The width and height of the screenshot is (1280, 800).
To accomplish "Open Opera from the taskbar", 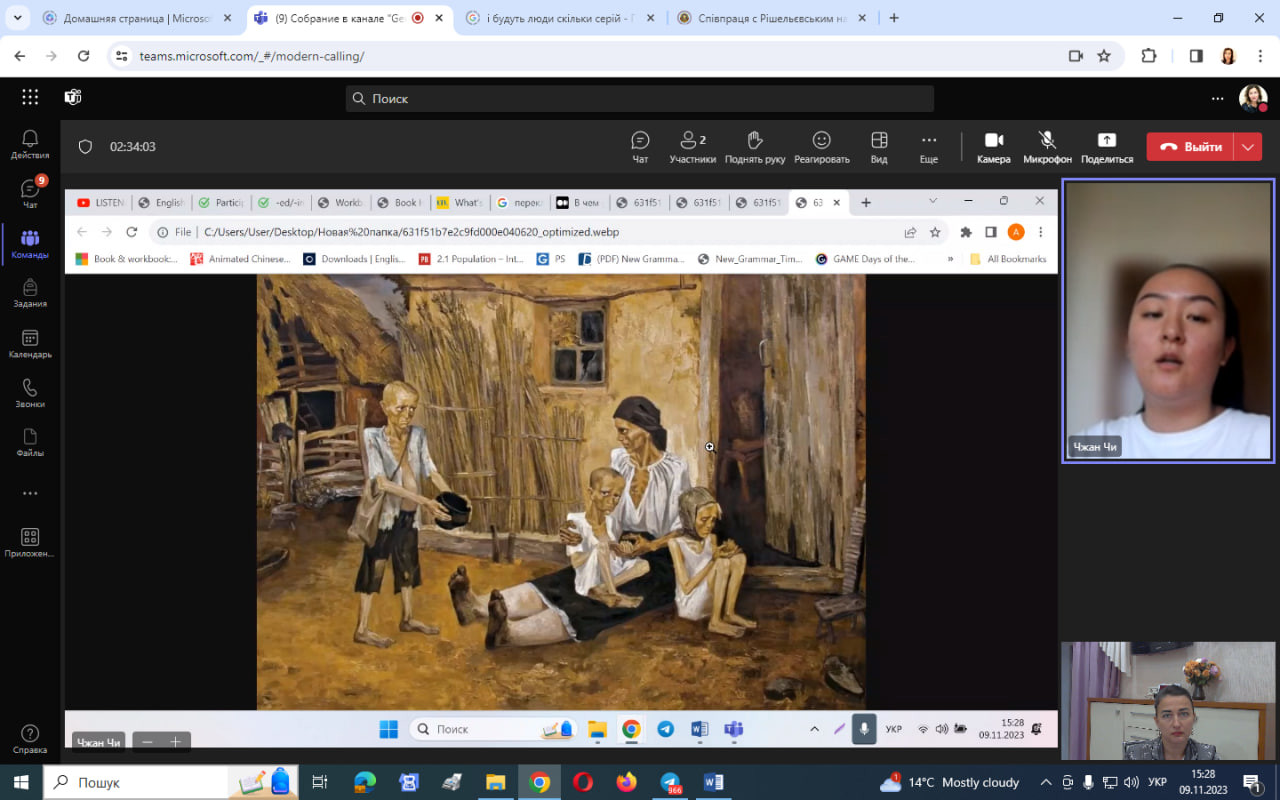I will (583, 782).
